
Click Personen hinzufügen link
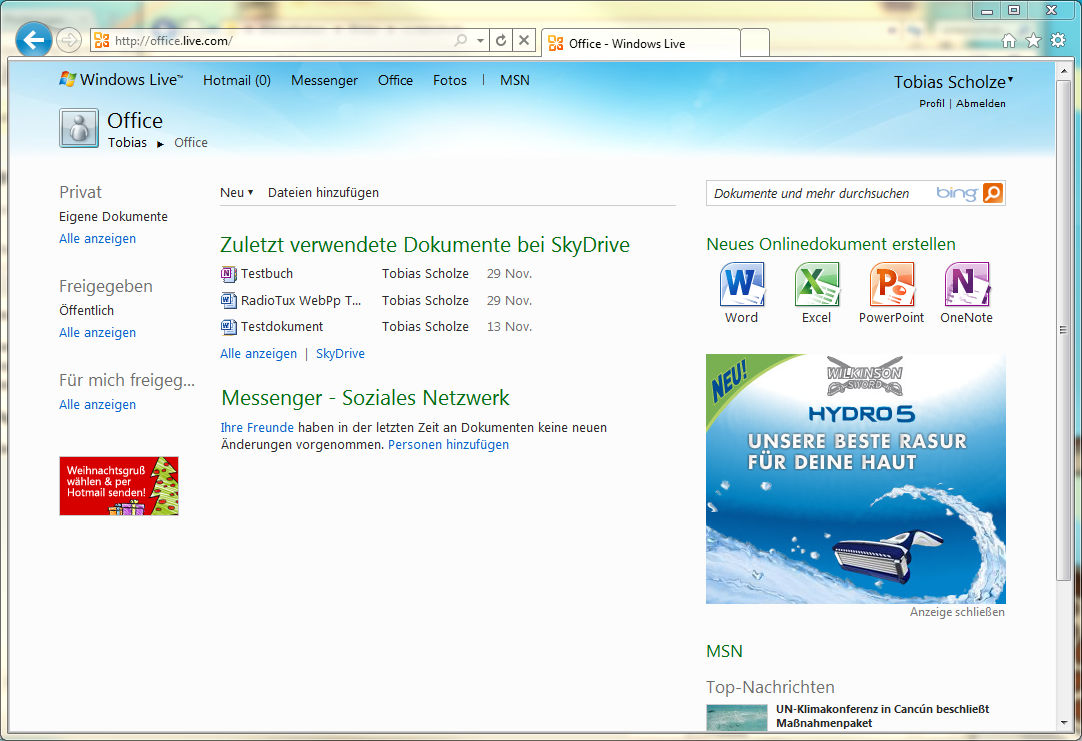449,445
